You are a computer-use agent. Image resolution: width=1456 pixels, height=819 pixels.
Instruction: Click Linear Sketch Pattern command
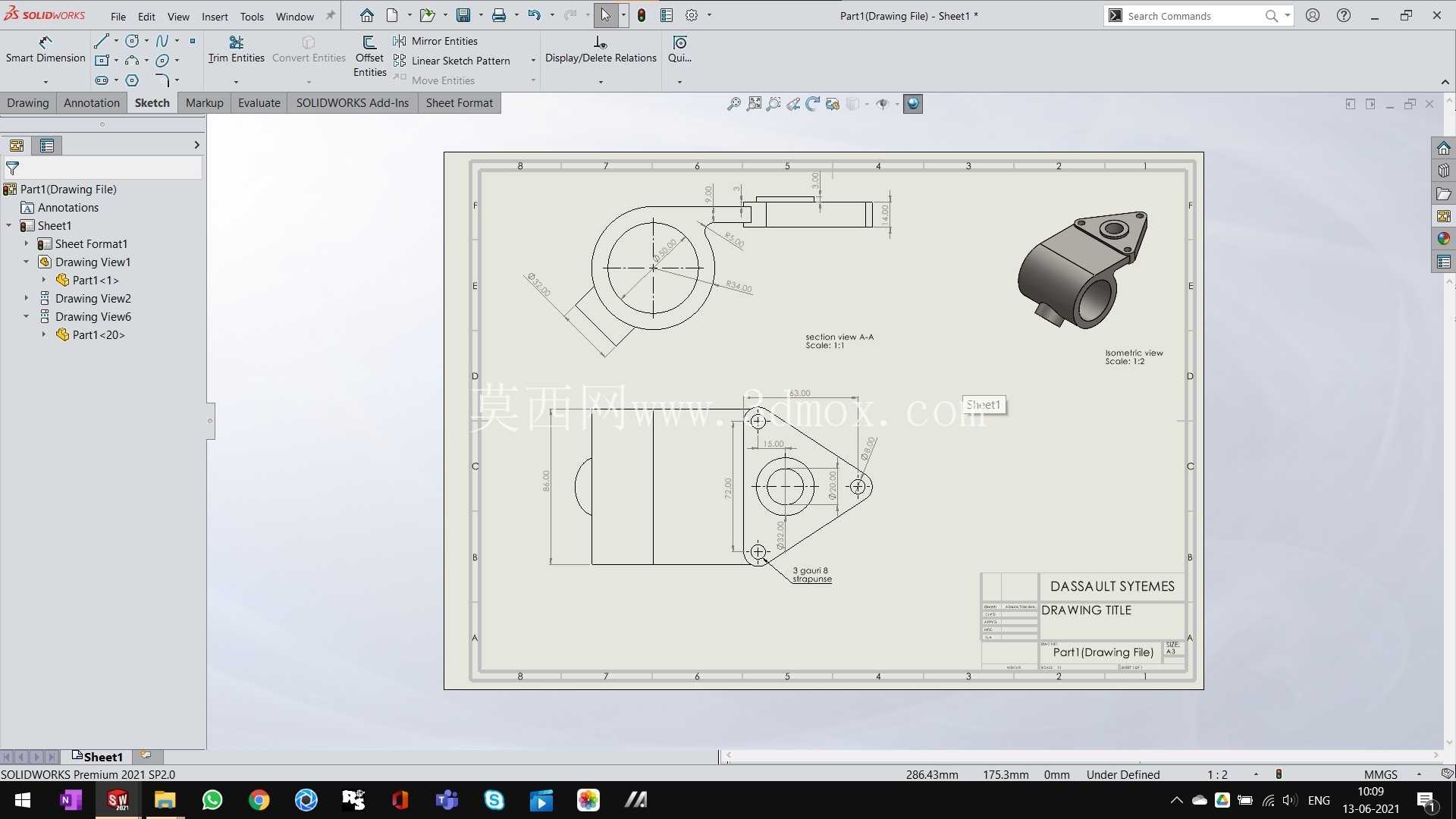(x=452, y=61)
